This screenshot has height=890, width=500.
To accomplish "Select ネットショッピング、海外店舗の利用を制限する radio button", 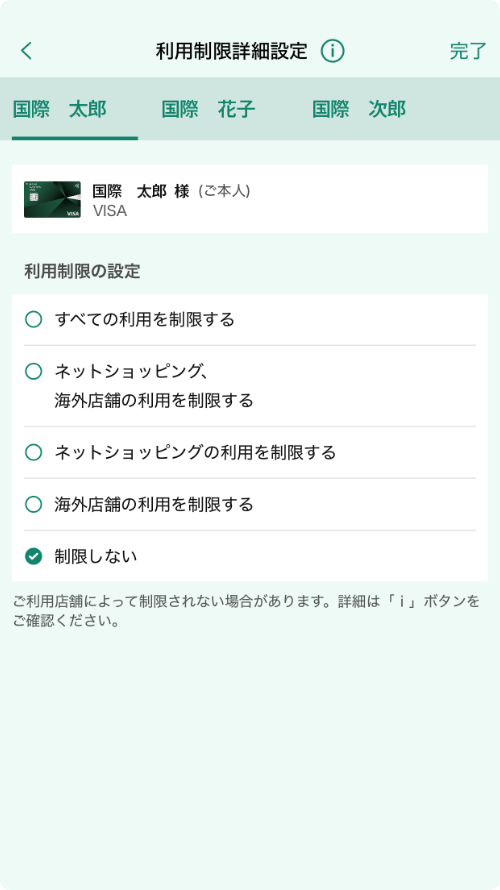I will (x=33, y=372).
